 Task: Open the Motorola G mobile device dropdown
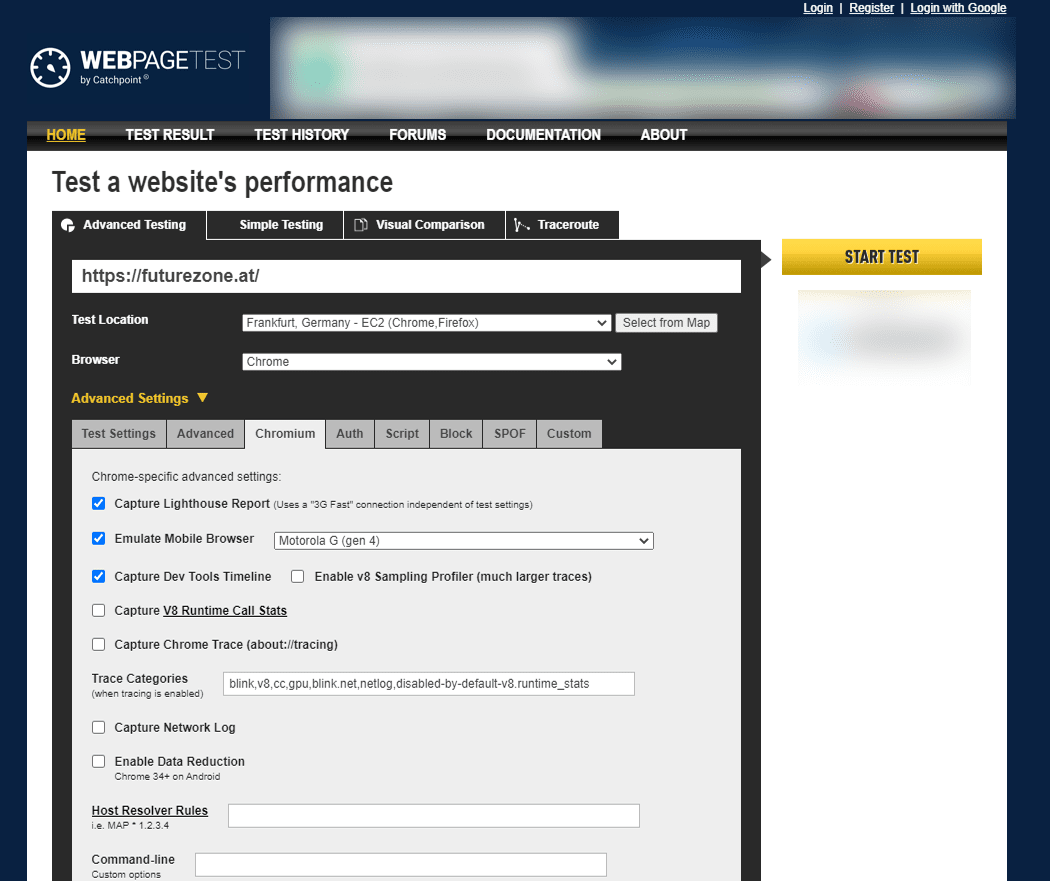point(463,541)
